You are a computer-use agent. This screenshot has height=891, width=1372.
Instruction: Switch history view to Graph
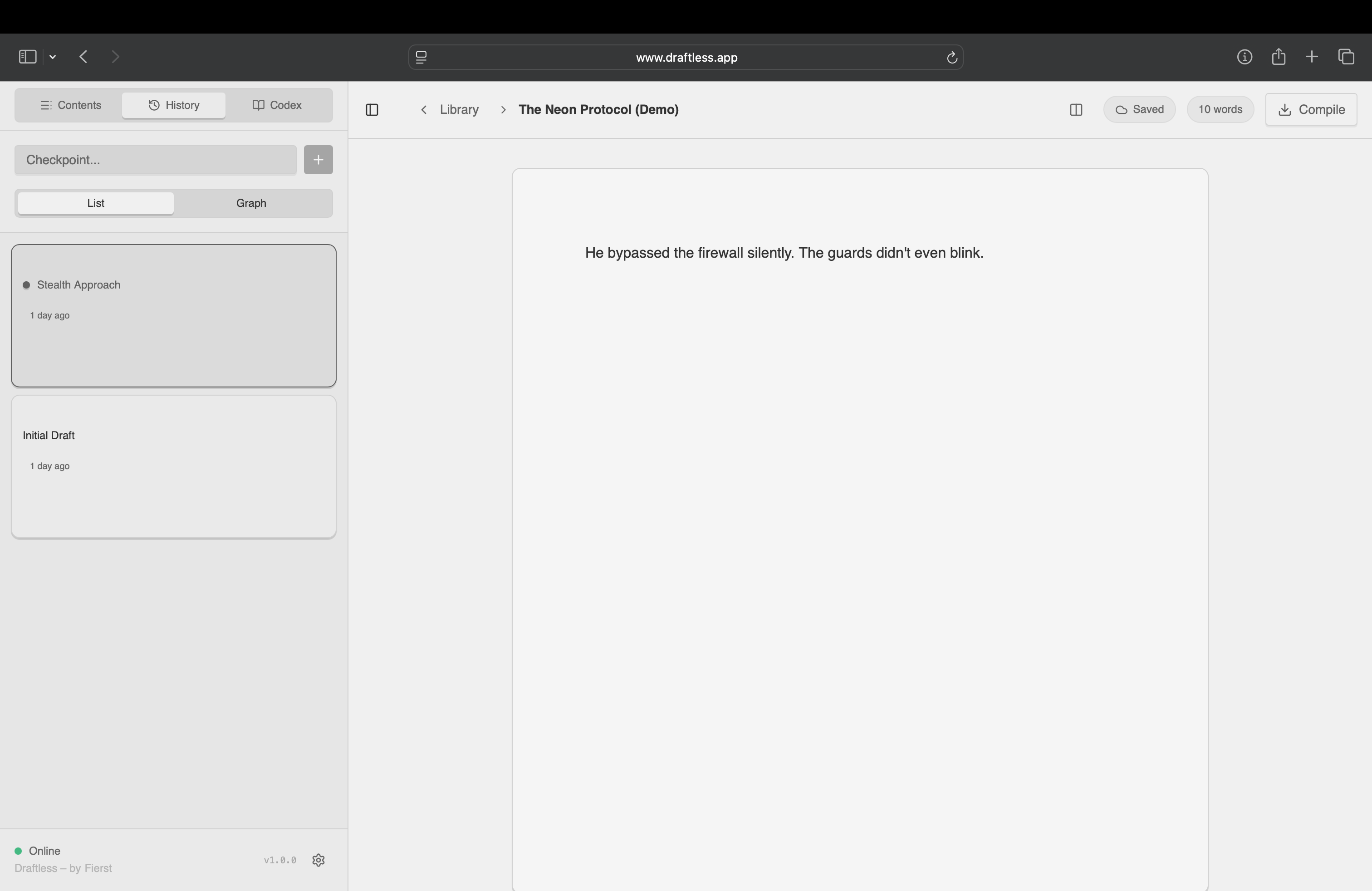tap(251, 203)
